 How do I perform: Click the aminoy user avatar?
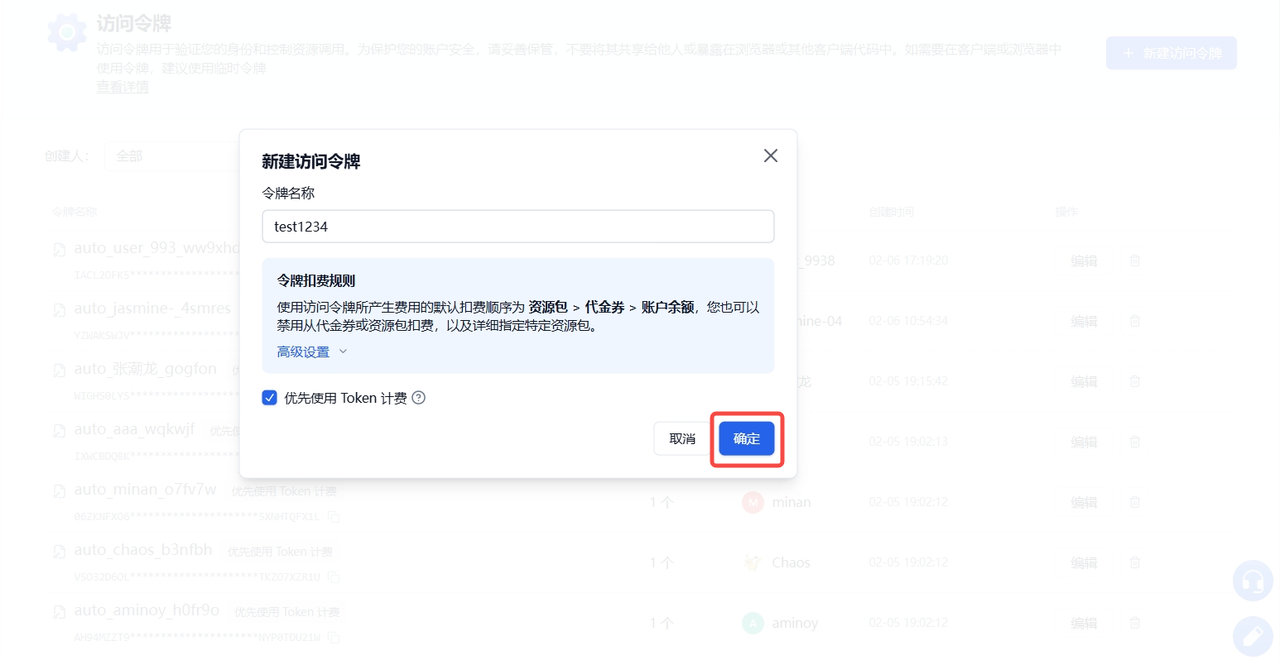[x=753, y=623]
